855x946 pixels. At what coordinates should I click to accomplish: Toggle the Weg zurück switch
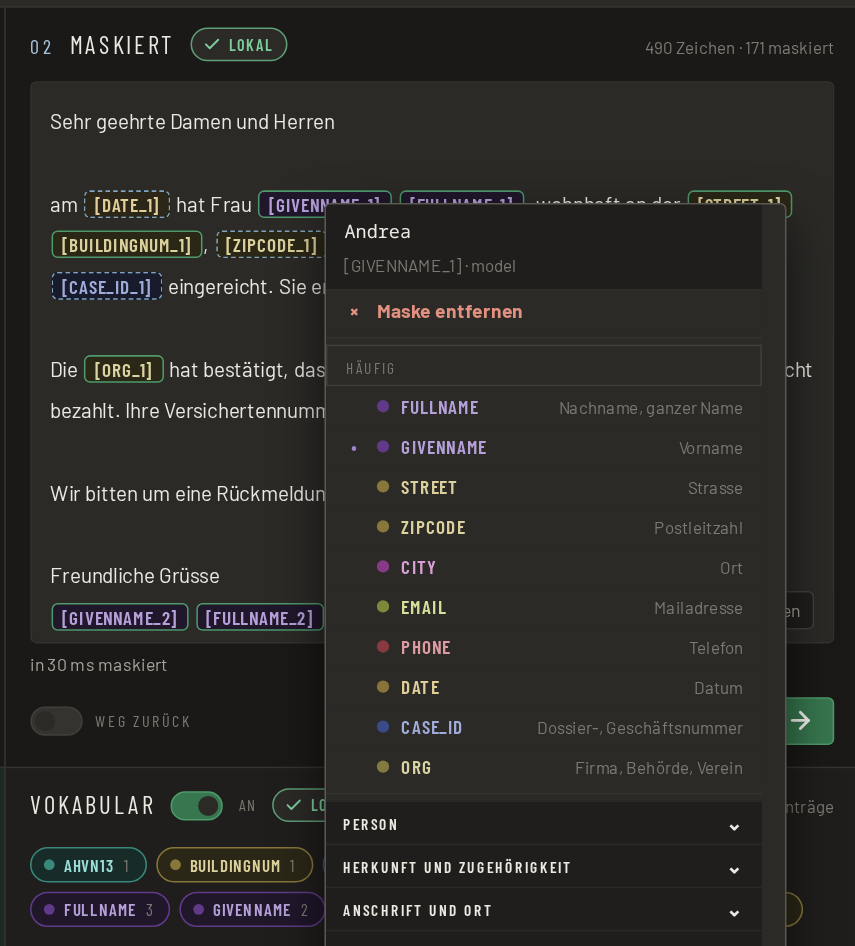(56, 721)
